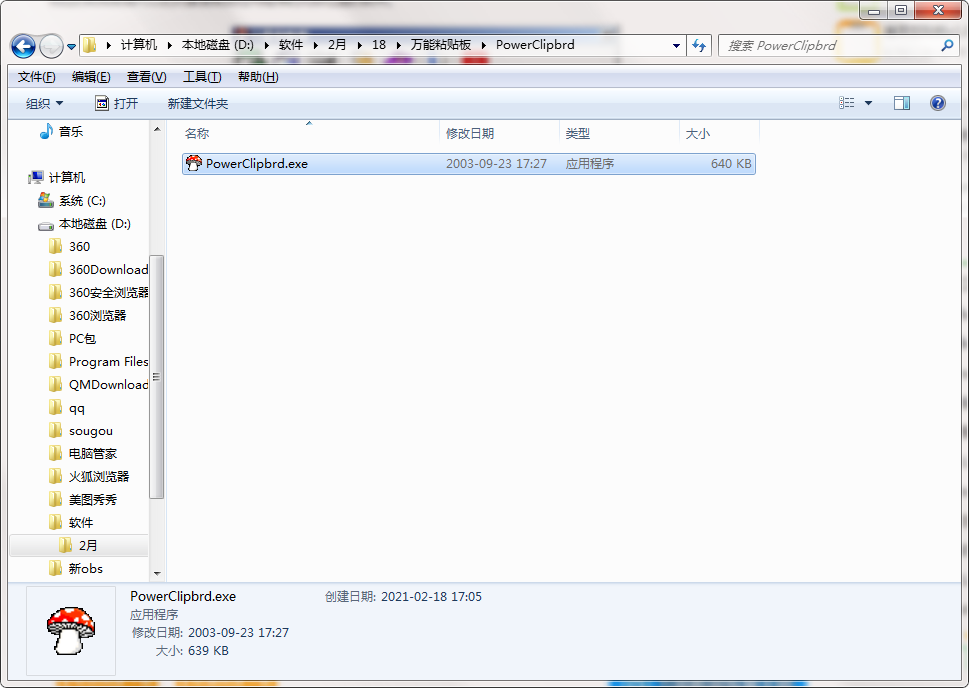969x688 pixels.
Task: Click 计算机 in the address bar path
Action: 139,45
